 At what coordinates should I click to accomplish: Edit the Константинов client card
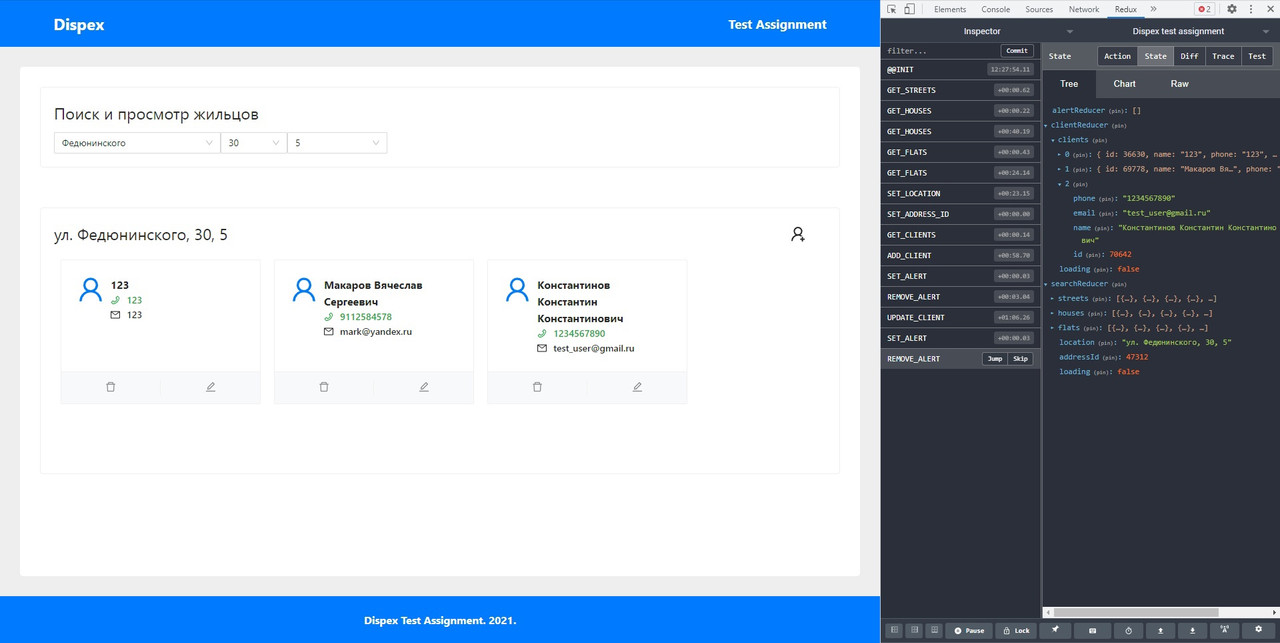[x=637, y=387]
